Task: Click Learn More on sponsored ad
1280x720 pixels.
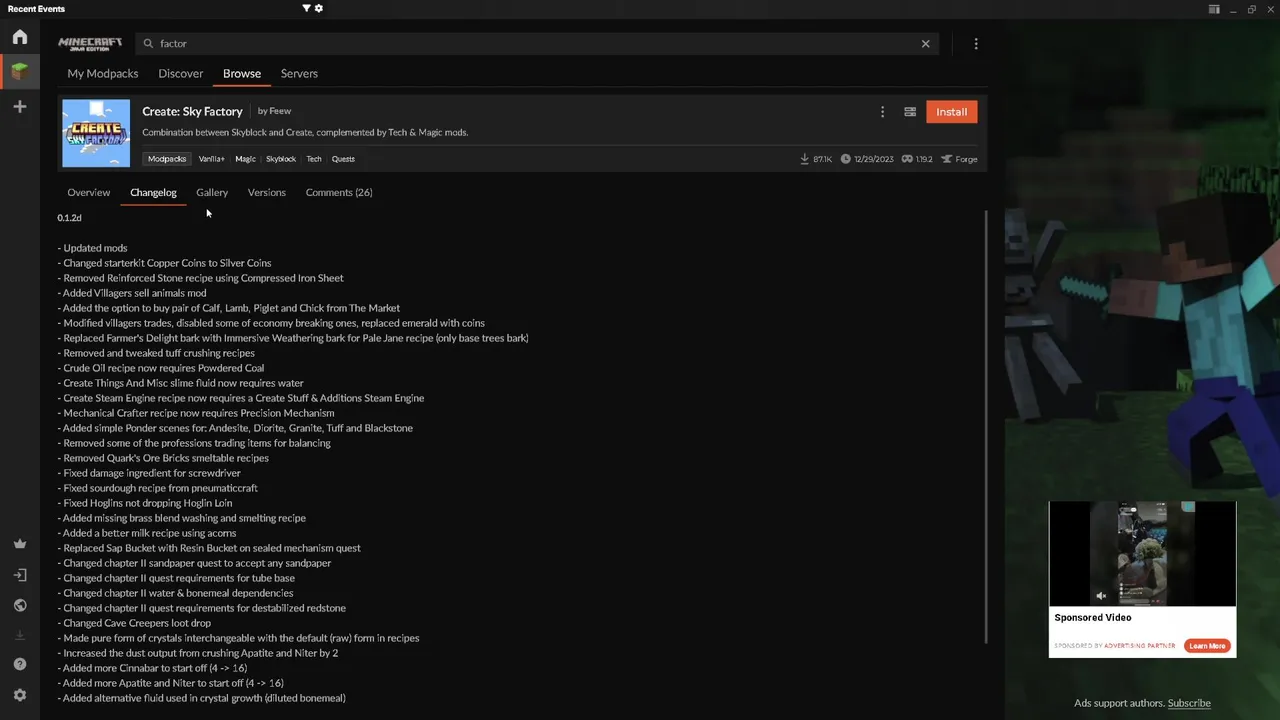Action: [x=1207, y=646]
